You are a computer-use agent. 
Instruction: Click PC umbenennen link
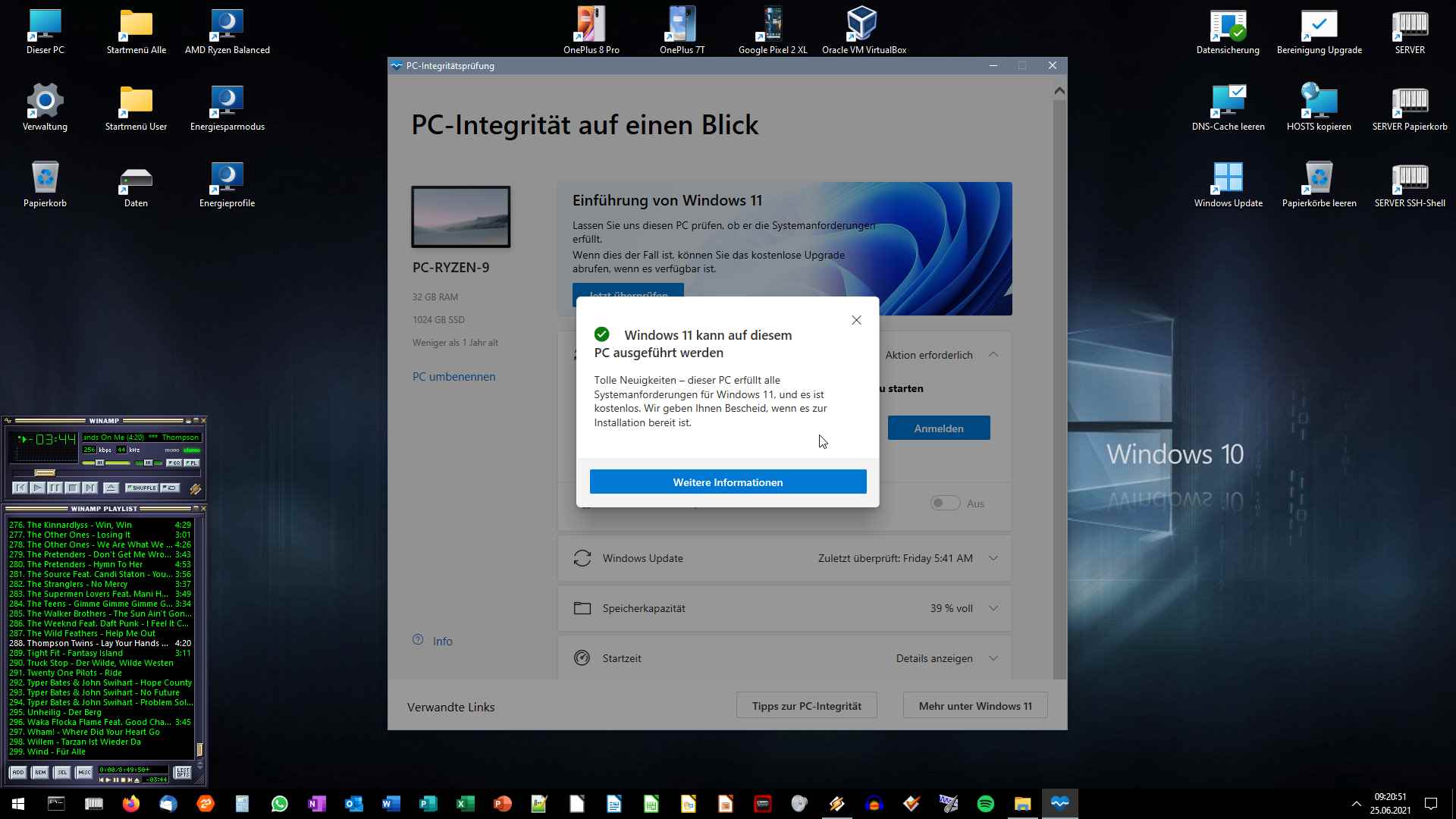coord(453,376)
